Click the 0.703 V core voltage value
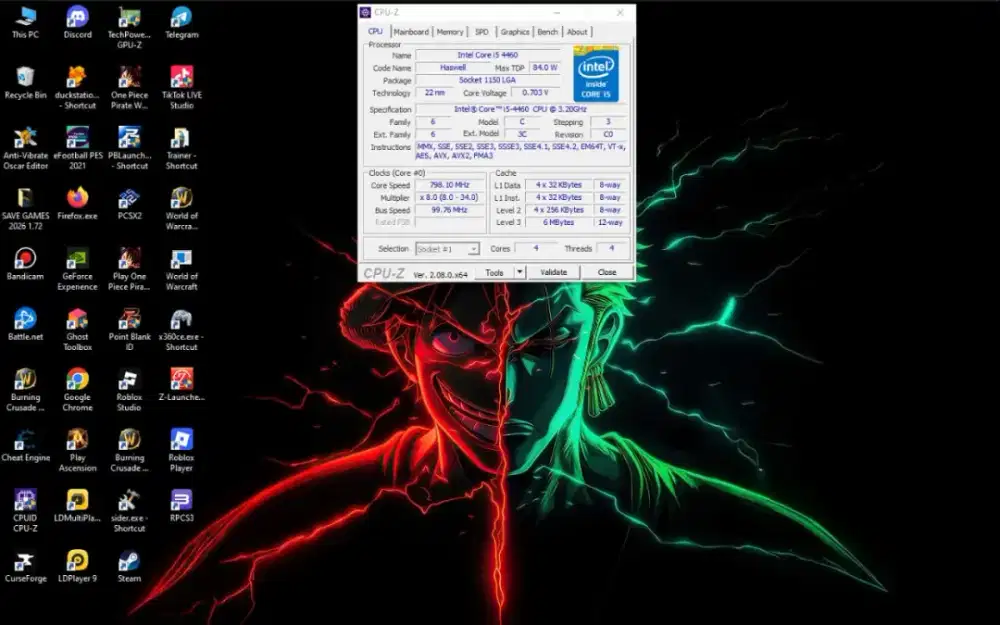 [x=534, y=92]
